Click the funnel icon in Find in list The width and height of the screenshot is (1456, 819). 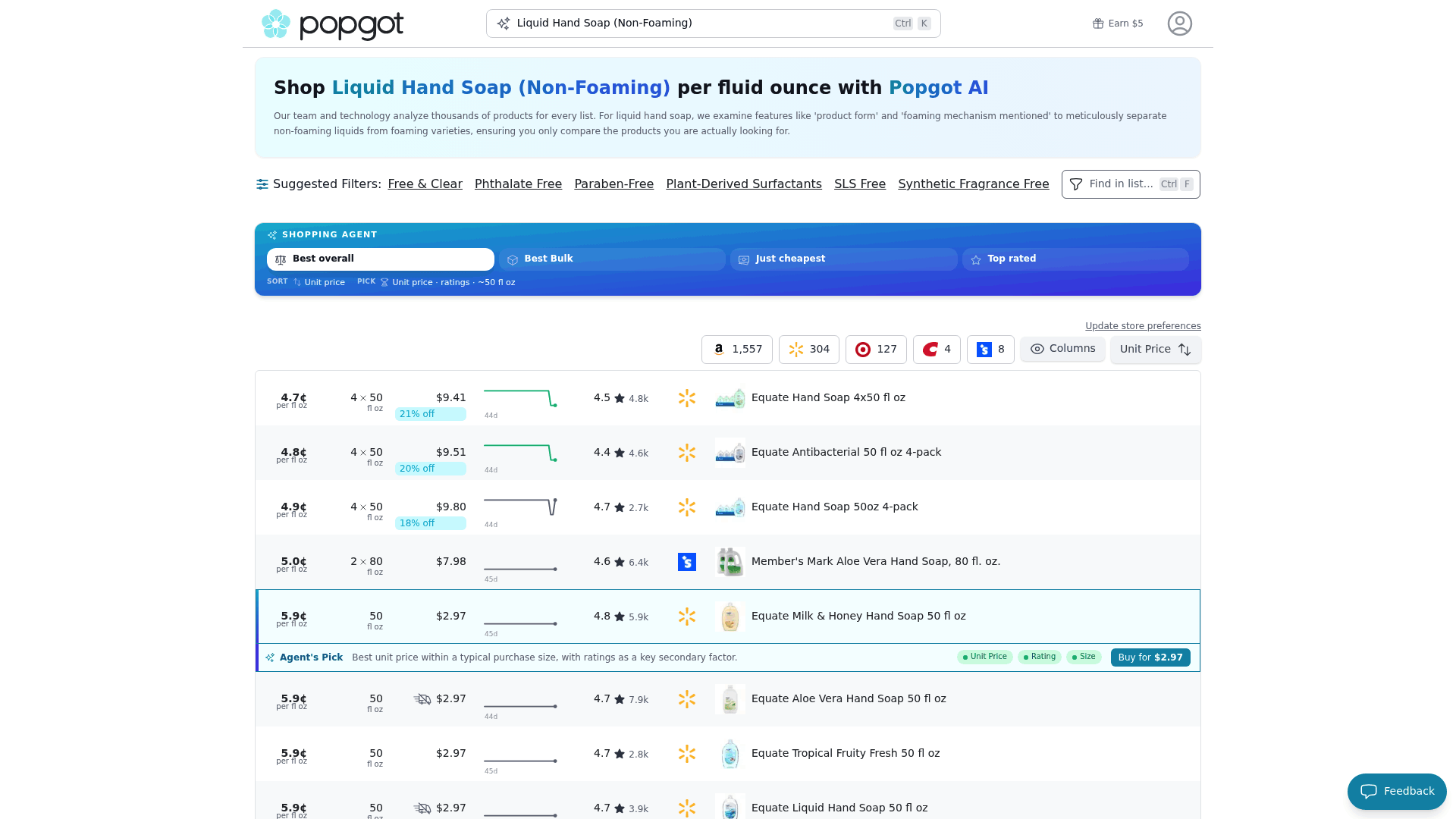(x=1075, y=184)
